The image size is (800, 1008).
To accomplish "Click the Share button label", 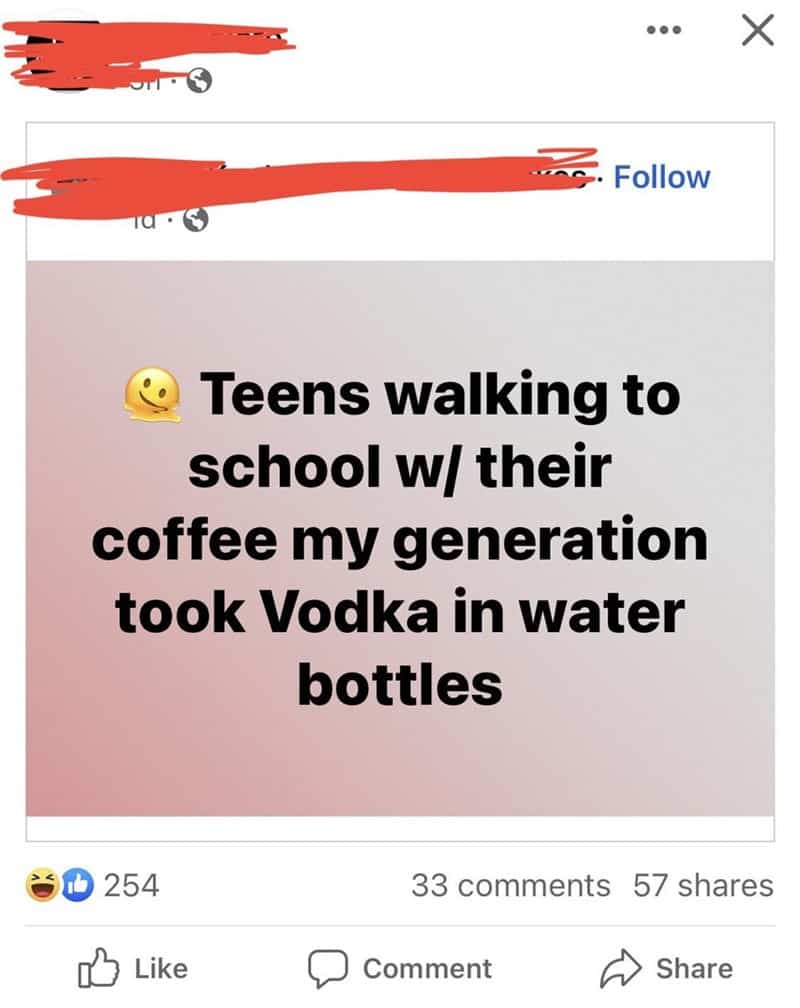I will [695, 969].
